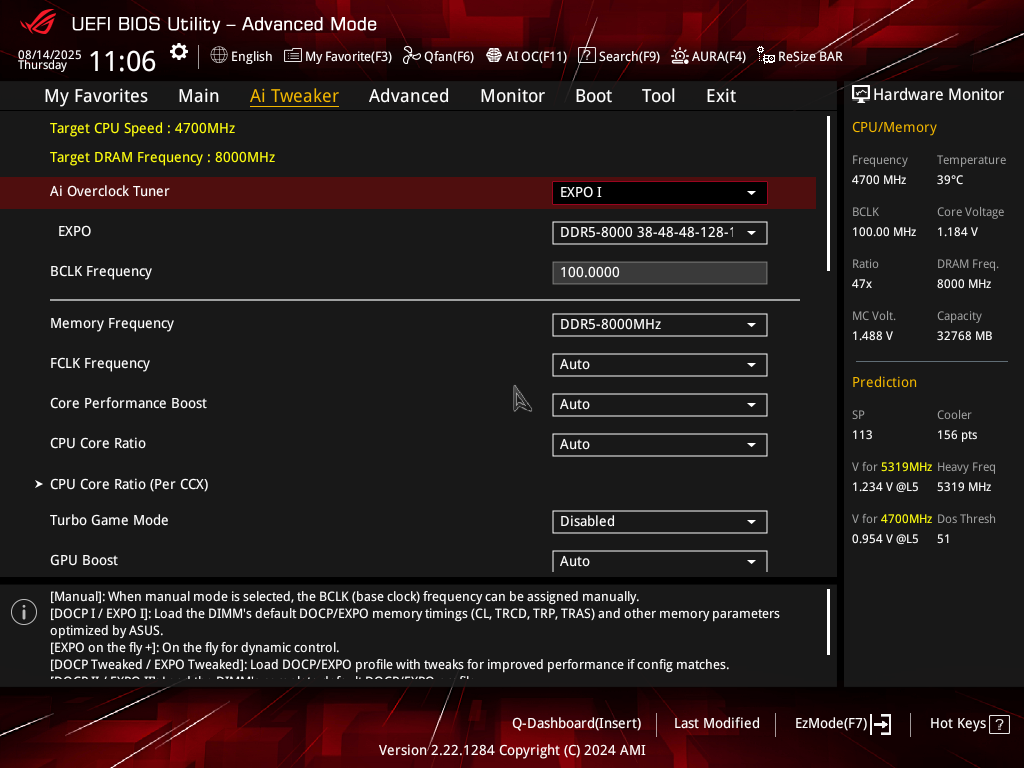Open the FCLK Frequency dropdown
1024x768 pixels.
click(x=660, y=364)
